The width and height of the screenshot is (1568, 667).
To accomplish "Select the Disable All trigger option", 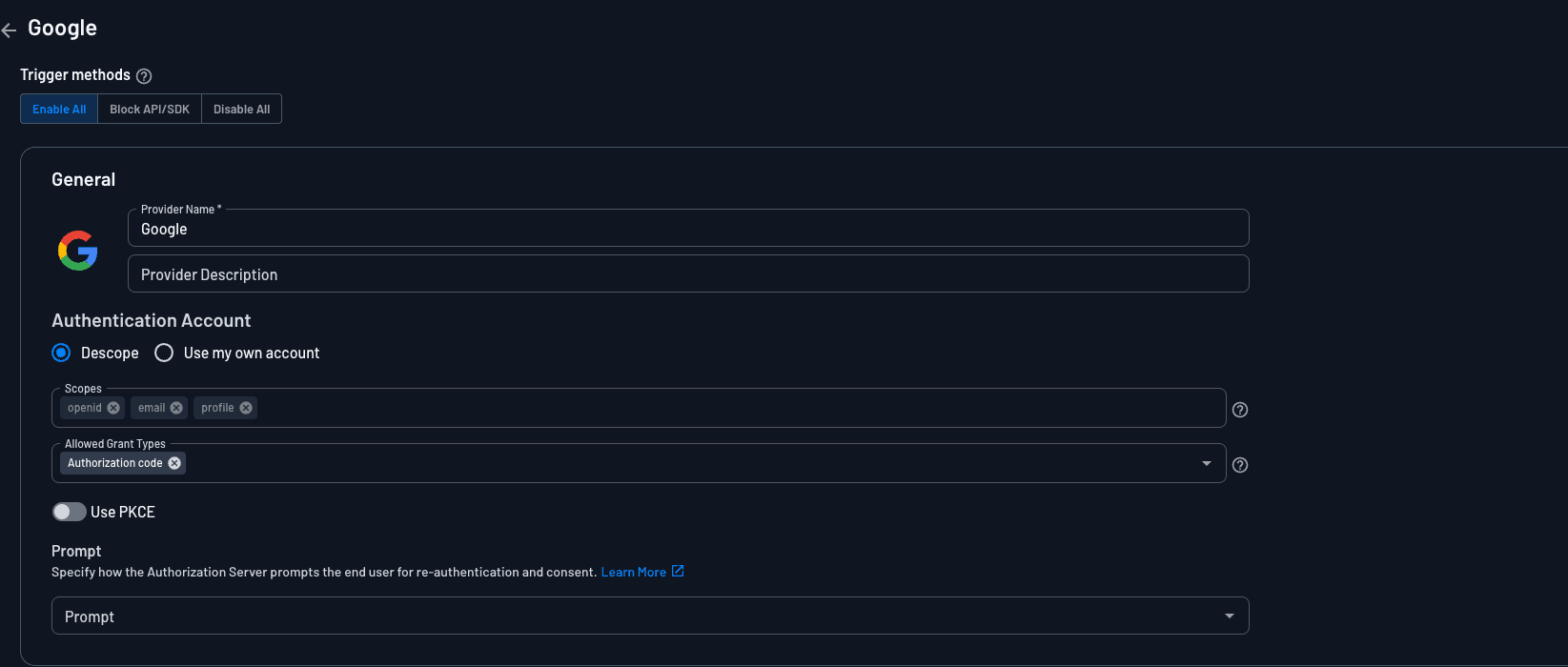I will (241, 109).
